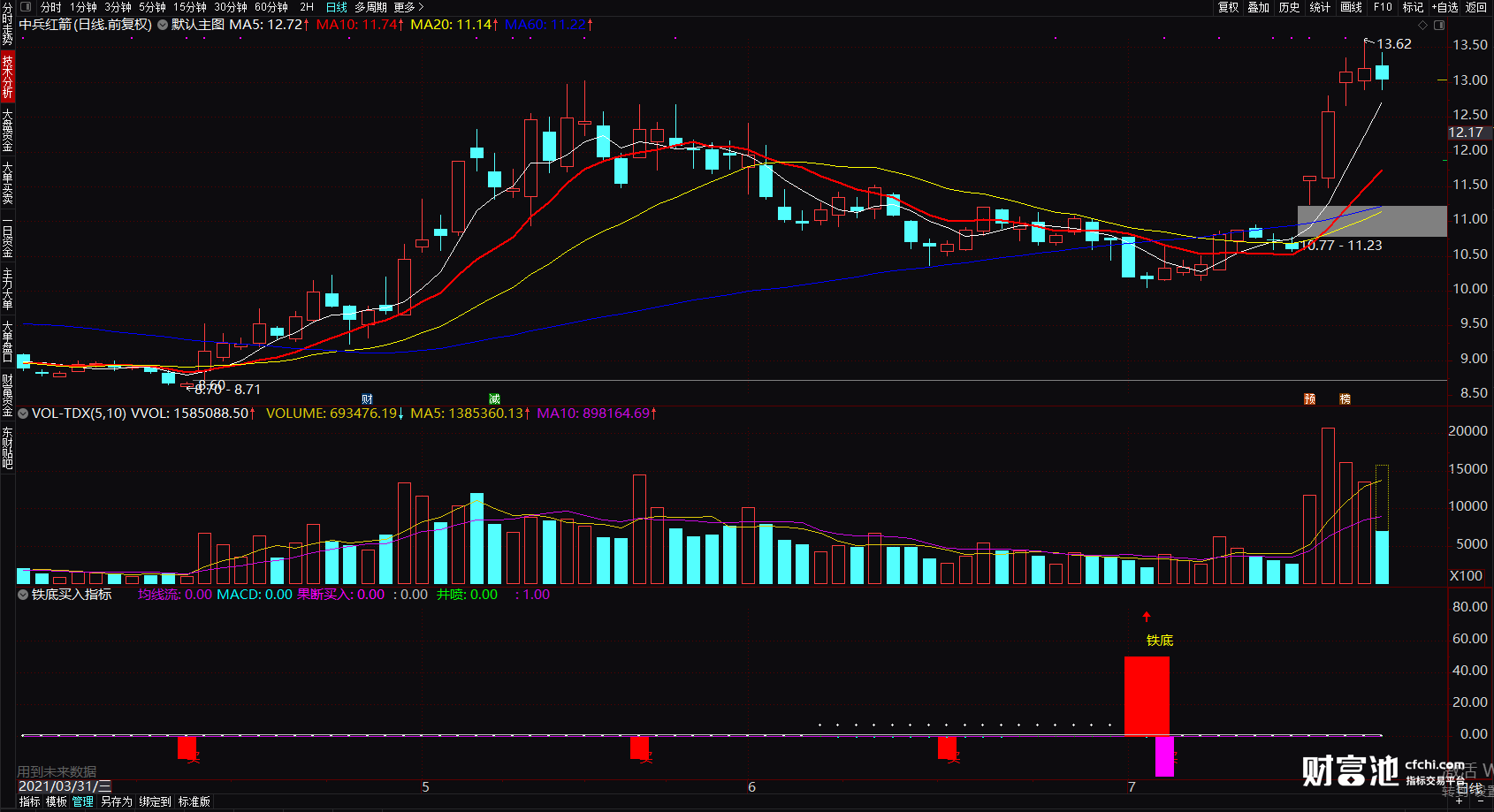
Task: Select the 日线 daily period tab
Action: point(337,7)
